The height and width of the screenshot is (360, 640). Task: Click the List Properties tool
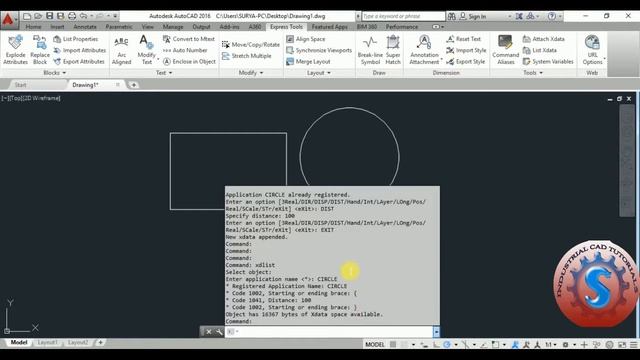76,39
